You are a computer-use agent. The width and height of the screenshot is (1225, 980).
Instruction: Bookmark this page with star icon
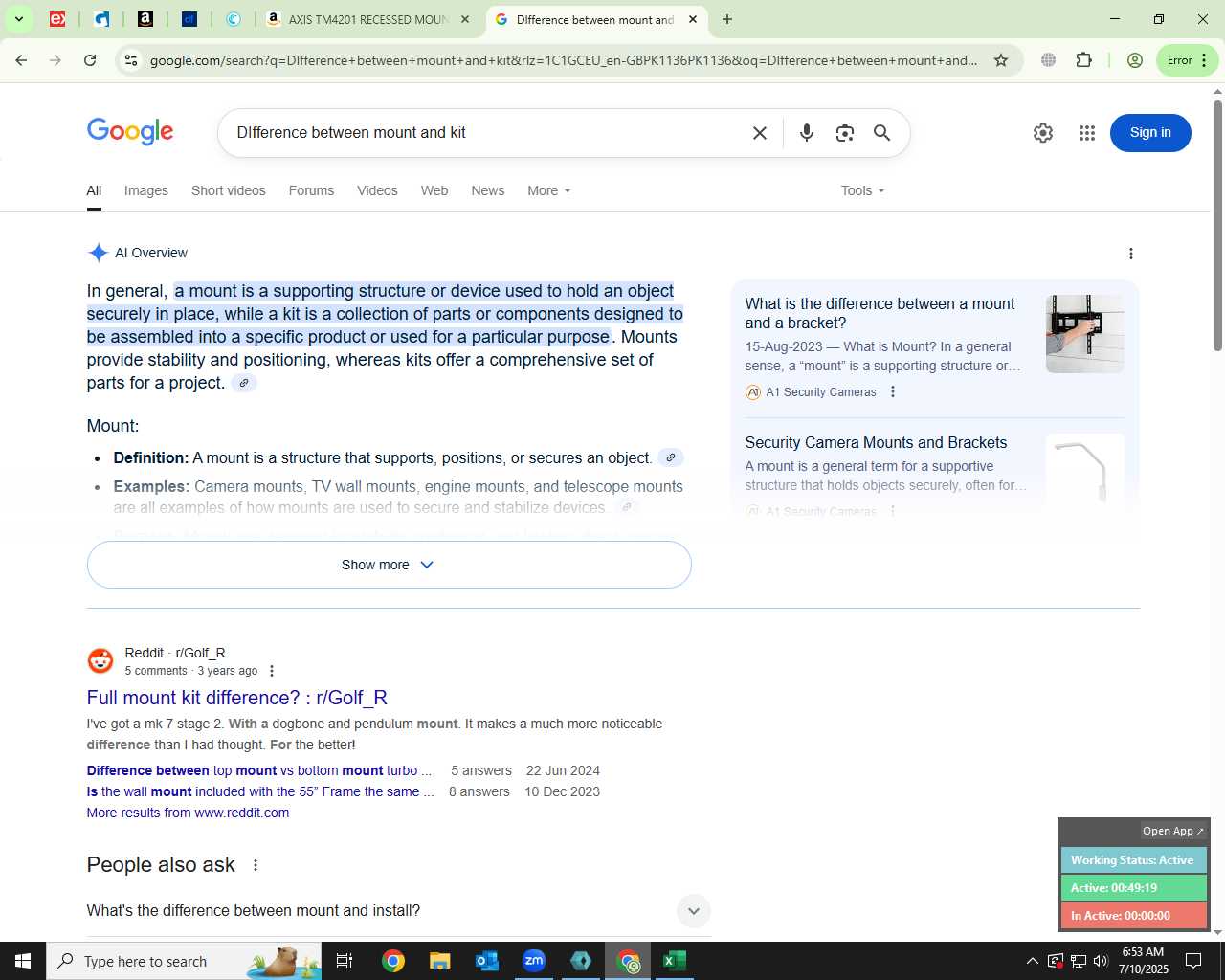pyautogui.click(x=1001, y=60)
